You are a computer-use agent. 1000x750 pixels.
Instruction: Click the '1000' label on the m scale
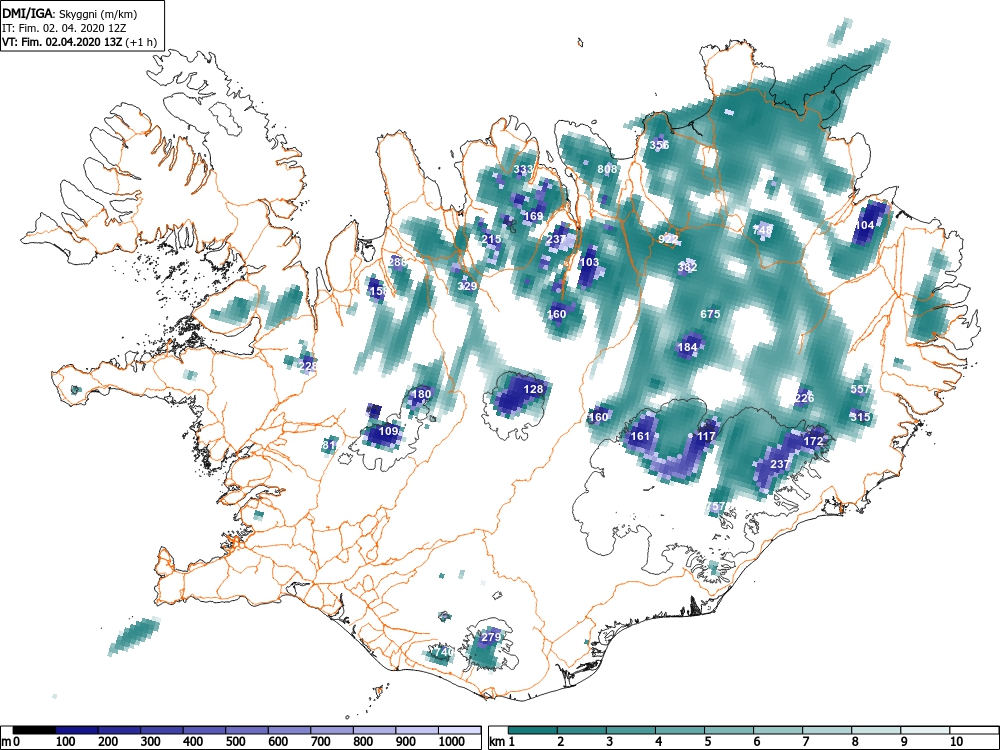(x=452, y=742)
